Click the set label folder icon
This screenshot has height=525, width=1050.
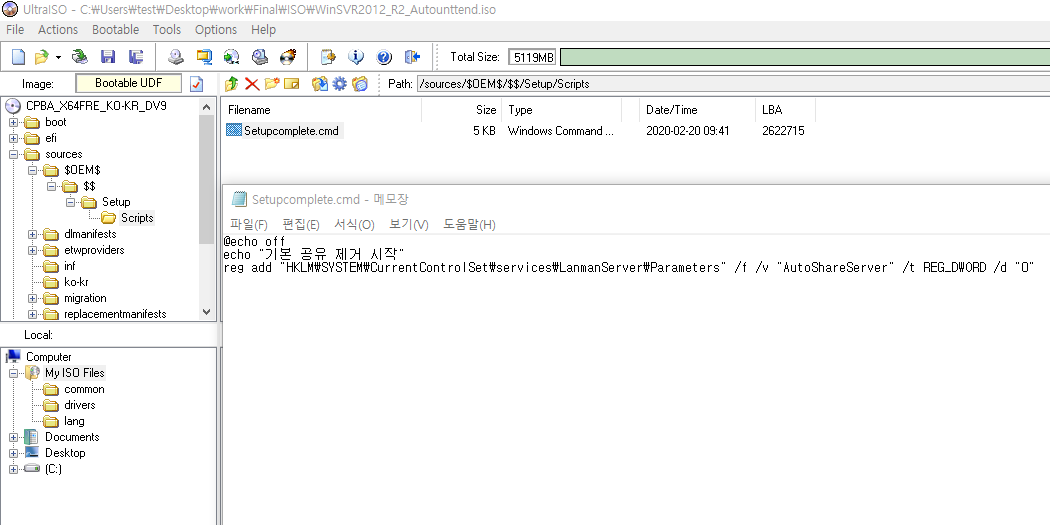point(360,84)
